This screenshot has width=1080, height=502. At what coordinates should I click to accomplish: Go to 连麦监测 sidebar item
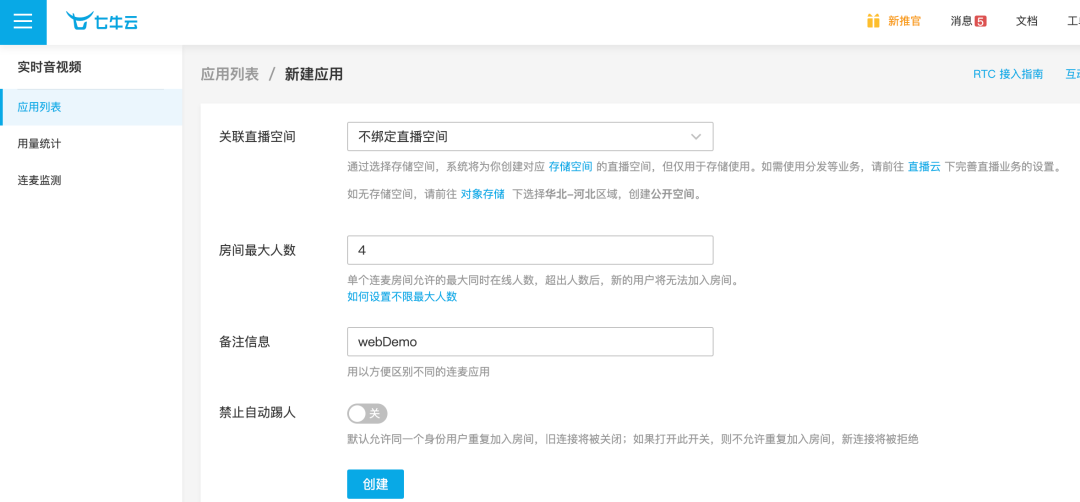click(x=40, y=180)
